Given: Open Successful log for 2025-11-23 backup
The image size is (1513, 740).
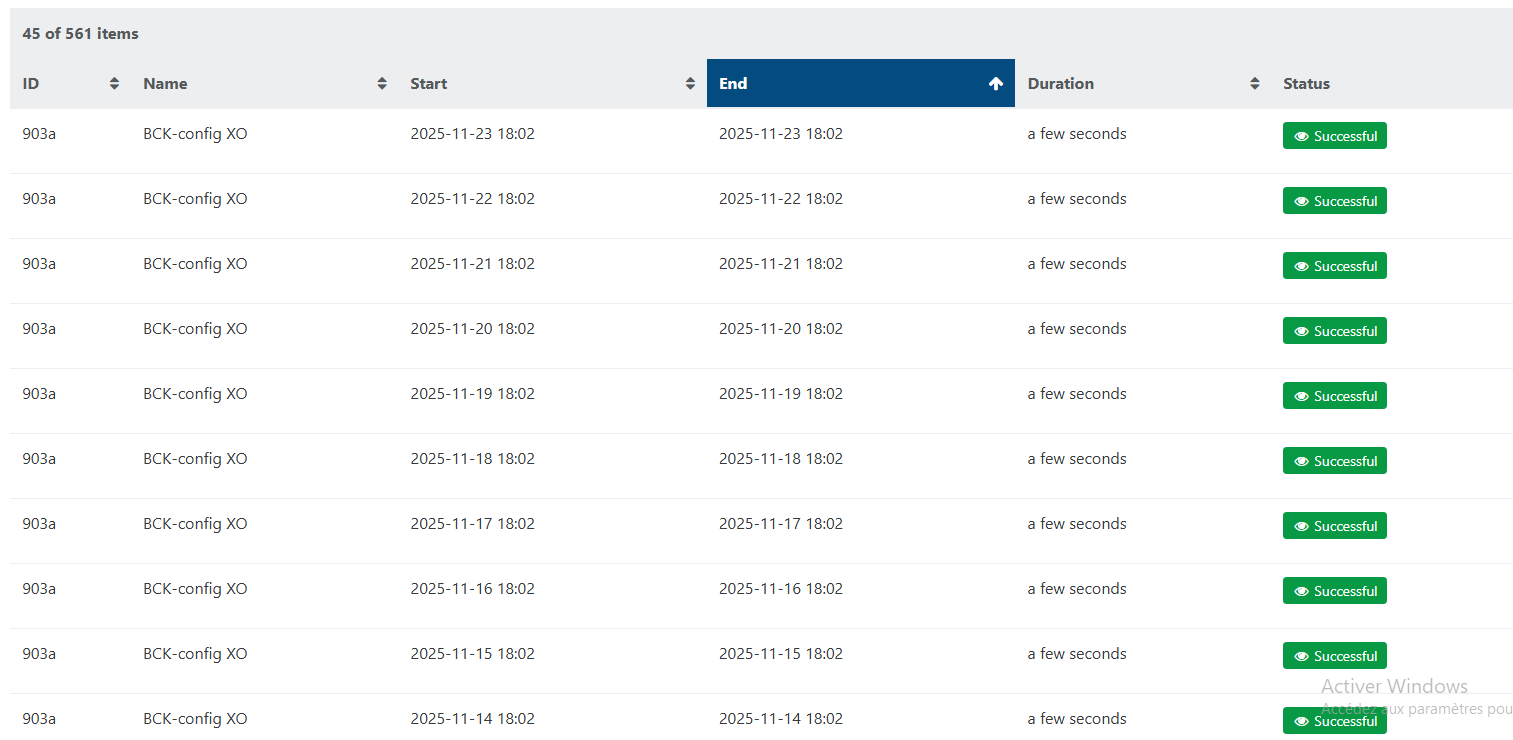Looking at the screenshot, I should 1334,136.
